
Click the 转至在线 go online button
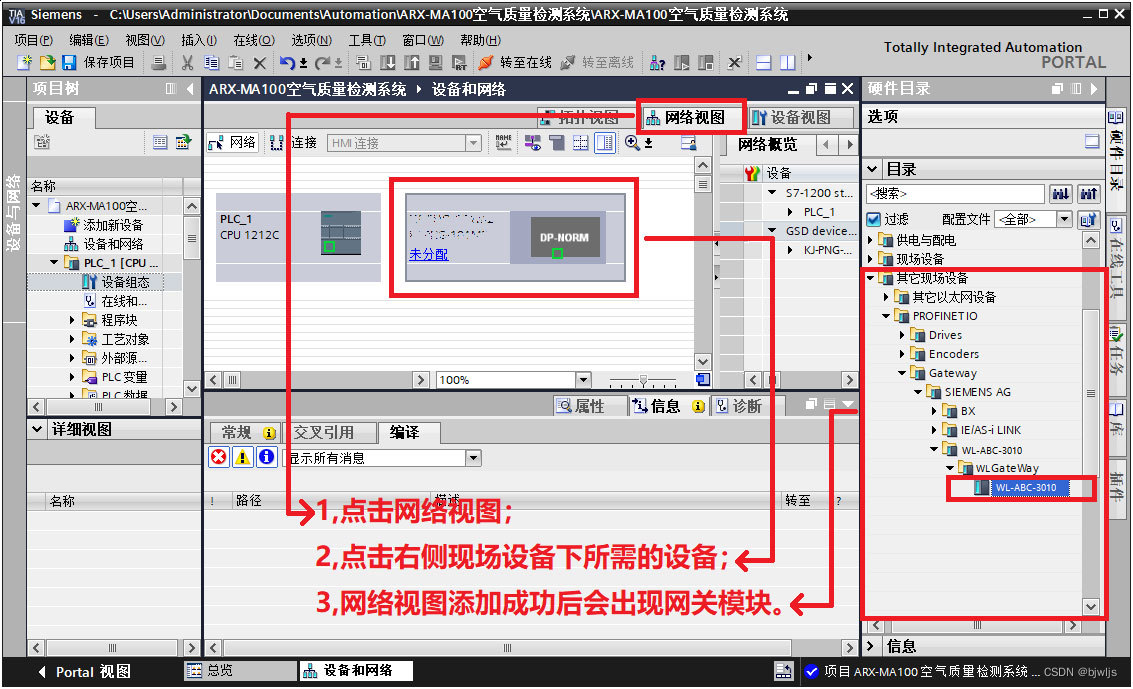[x=515, y=63]
